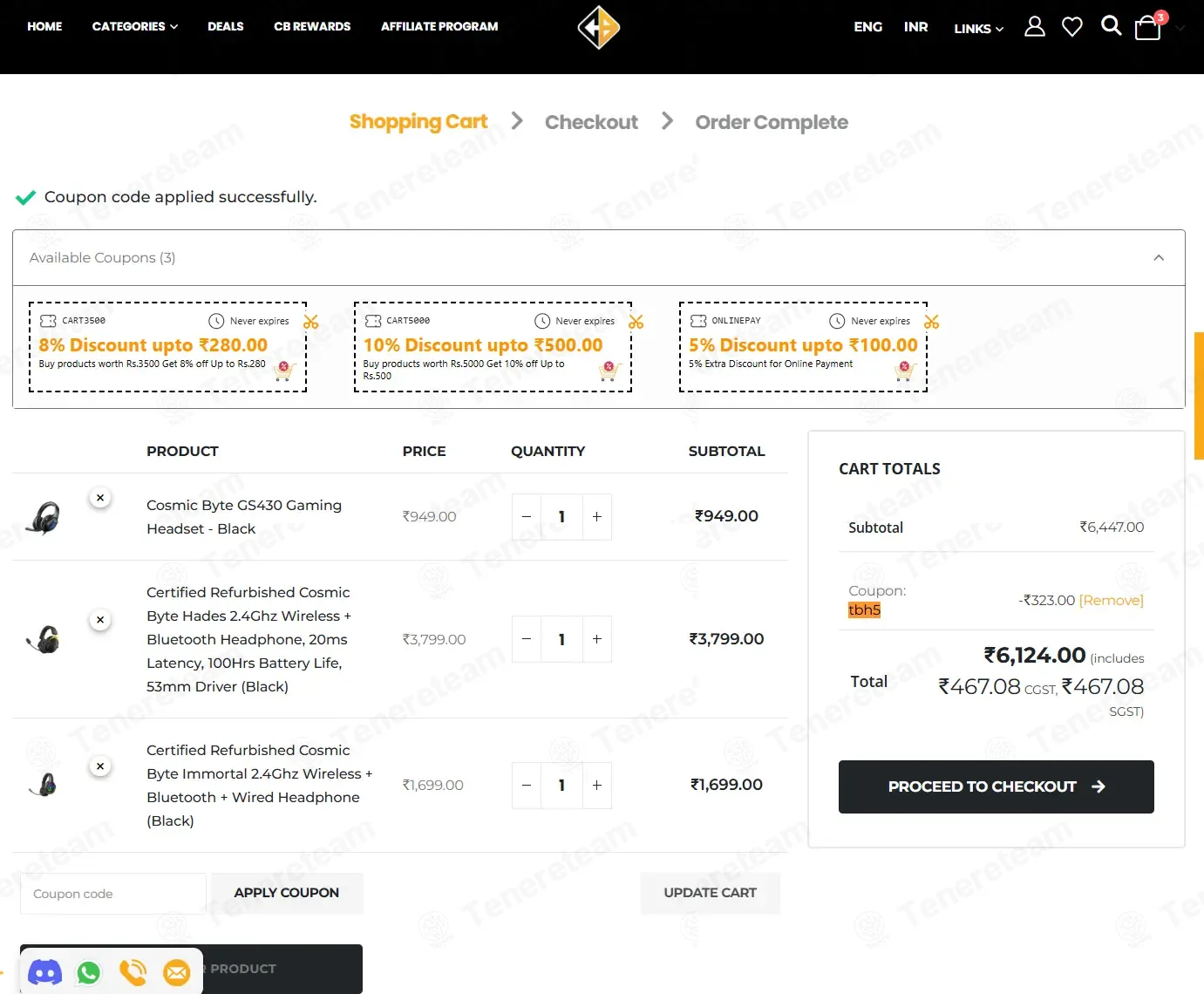Open Affiliate Program page

tap(439, 26)
